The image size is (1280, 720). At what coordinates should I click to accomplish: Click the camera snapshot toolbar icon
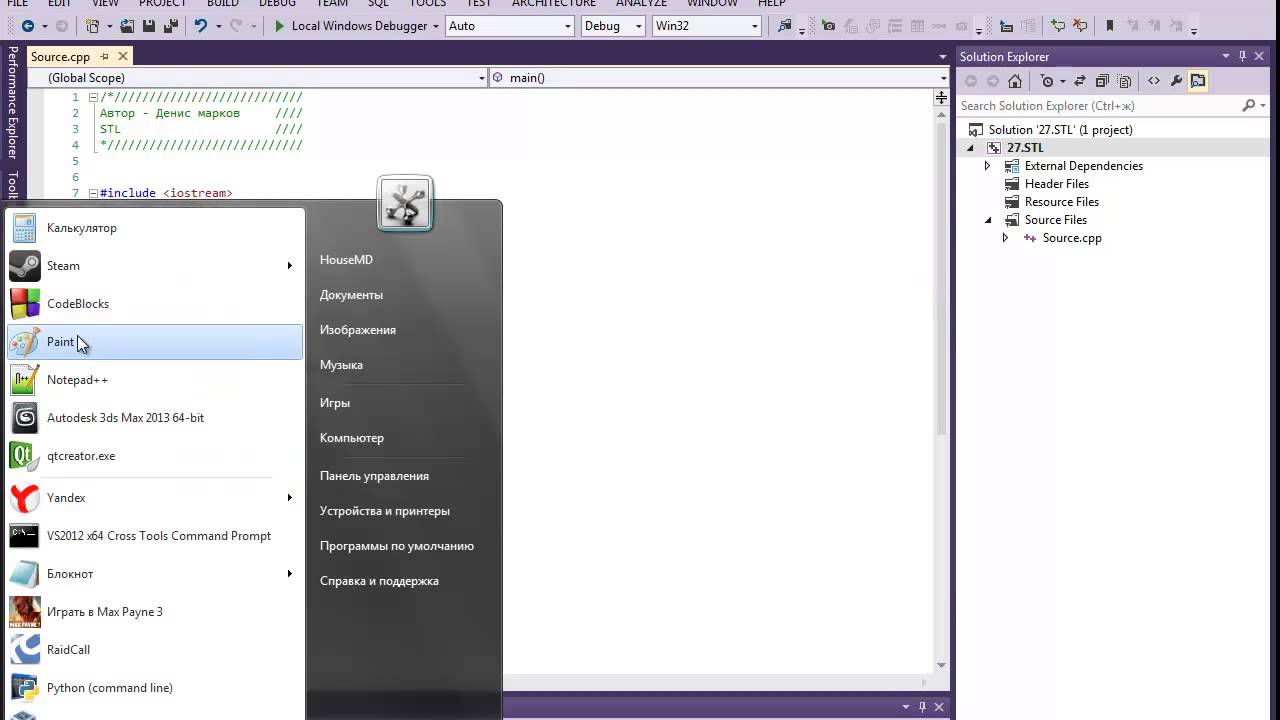click(x=828, y=26)
